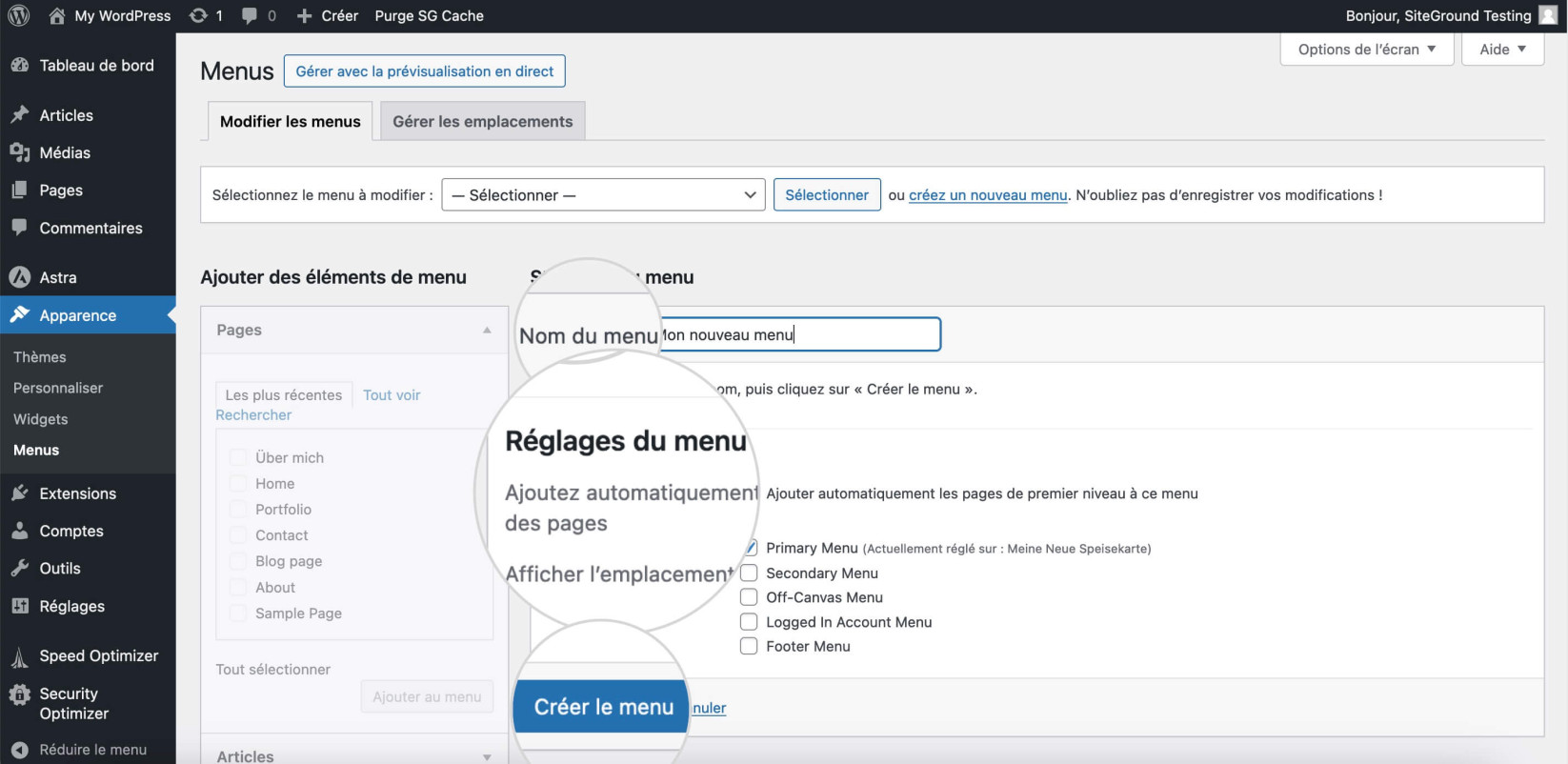Screen dimensions: 1568x764
Task: Switch to Gérer les emplacements tab
Action: (x=483, y=121)
